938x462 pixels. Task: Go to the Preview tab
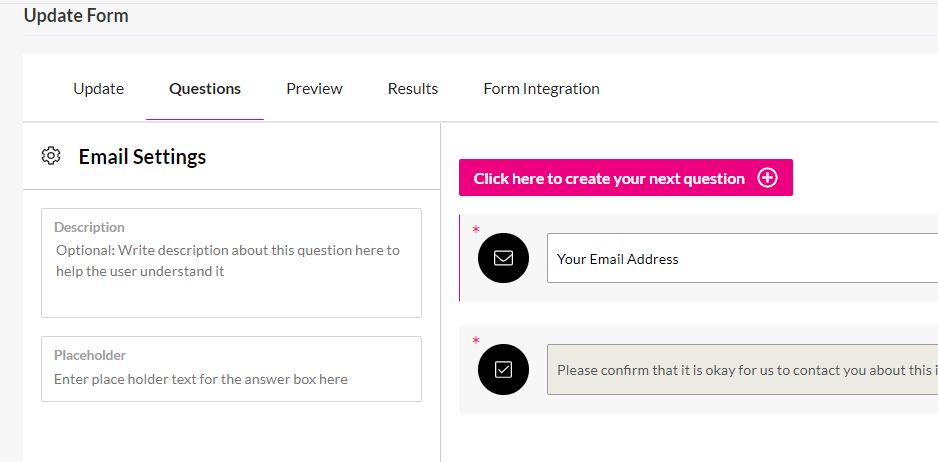[314, 89]
